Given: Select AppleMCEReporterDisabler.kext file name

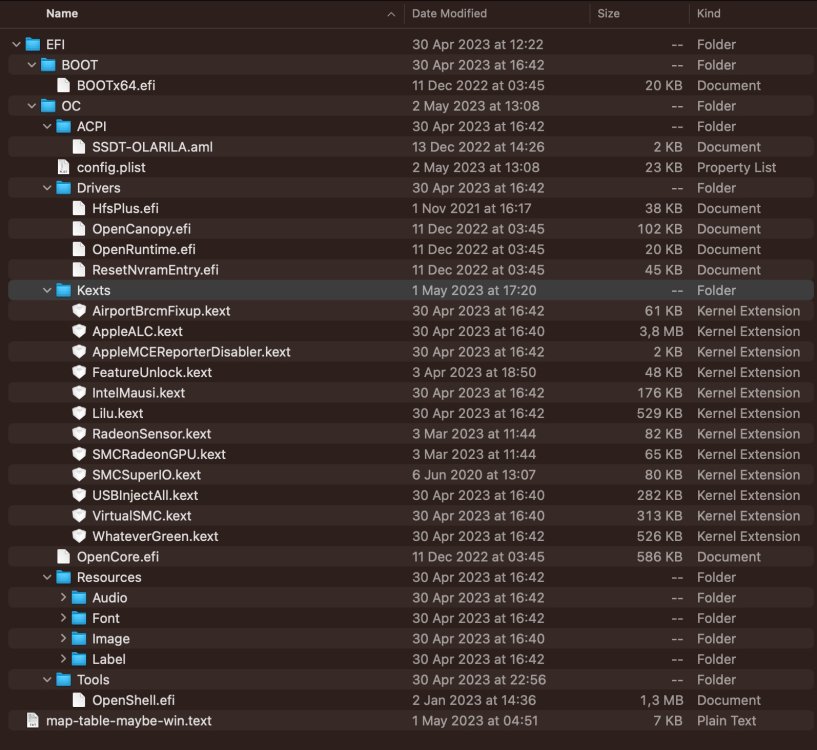Looking at the screenshot, I should (x=191, y=352).
